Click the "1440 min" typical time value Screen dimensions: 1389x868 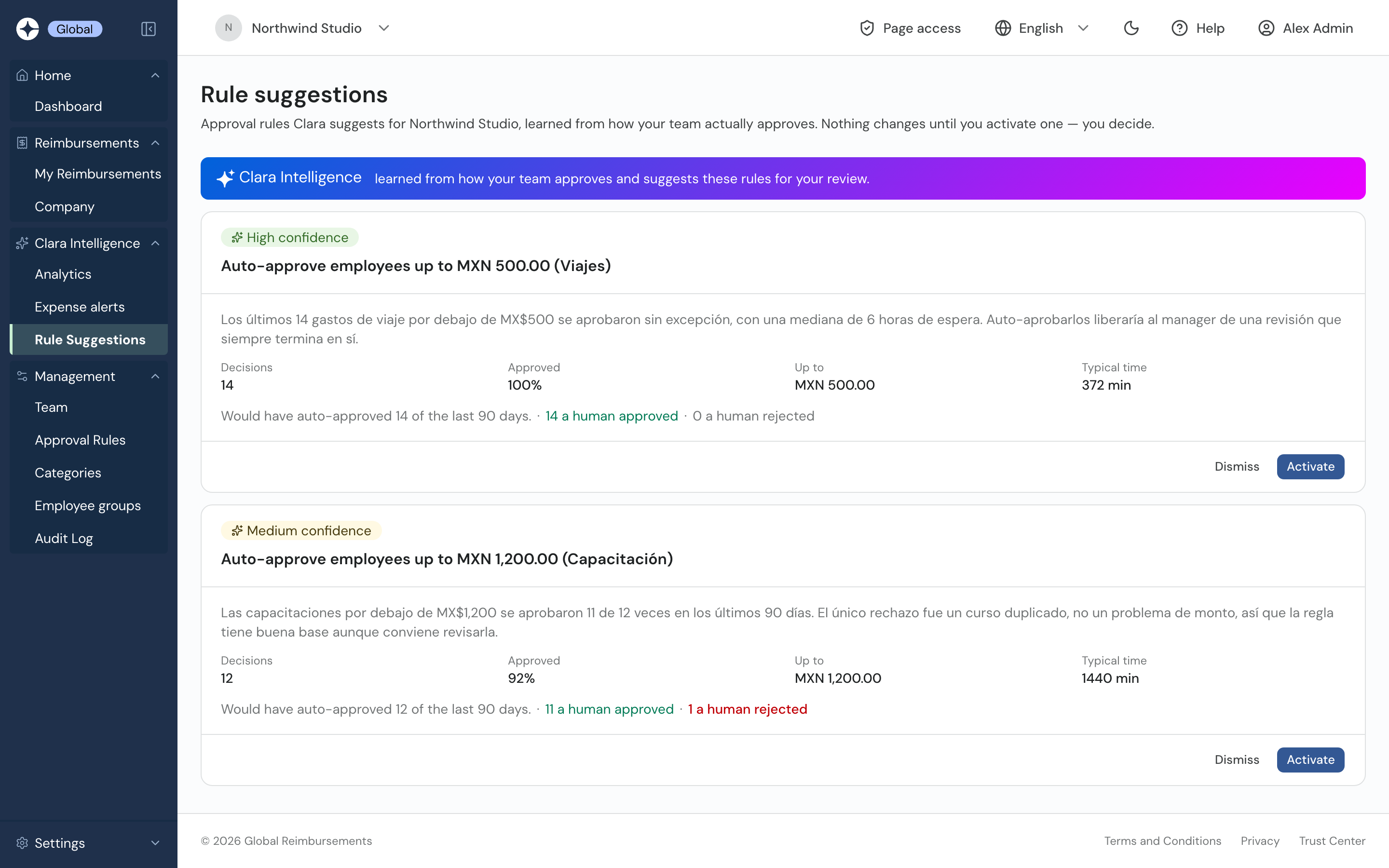click(x=1110, y=678)
